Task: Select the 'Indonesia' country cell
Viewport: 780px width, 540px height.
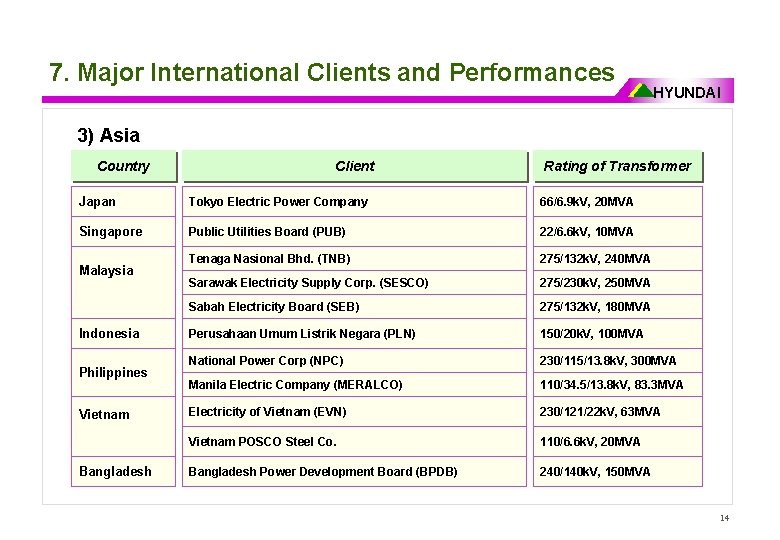Action: coord(123,334)
